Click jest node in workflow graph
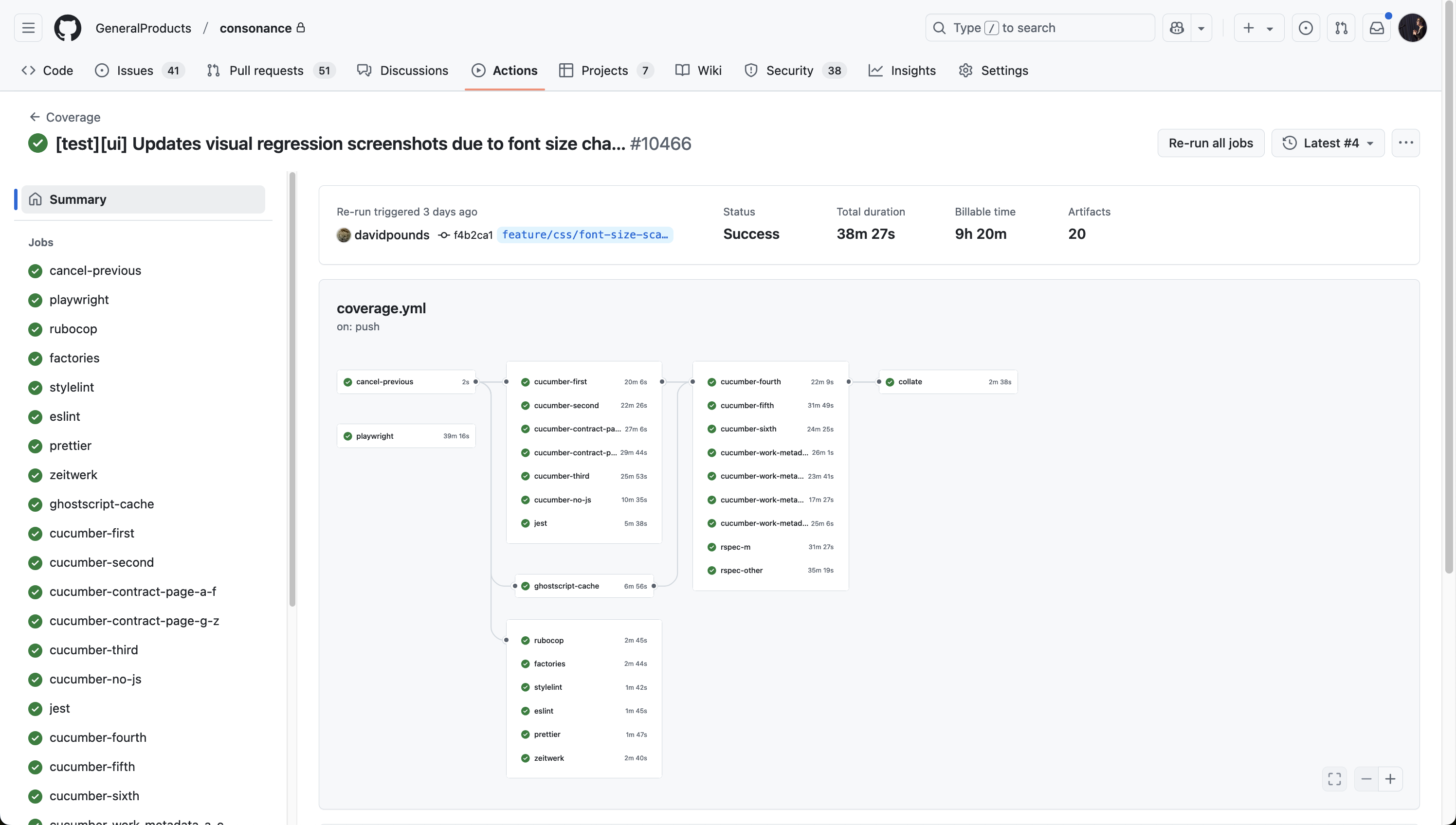This screenshot has height=825, width=1456. [x=584, y=523]
